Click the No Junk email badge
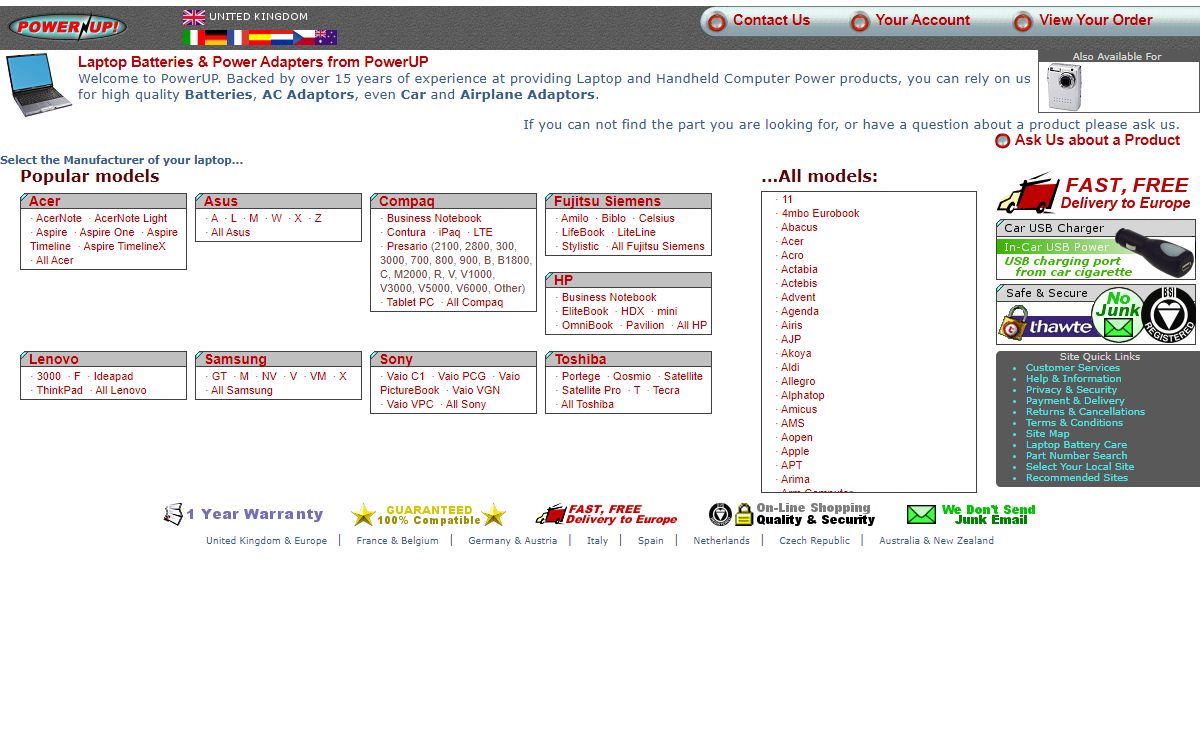Screen dimensions: 1200x740 (x=1116, y=315)
